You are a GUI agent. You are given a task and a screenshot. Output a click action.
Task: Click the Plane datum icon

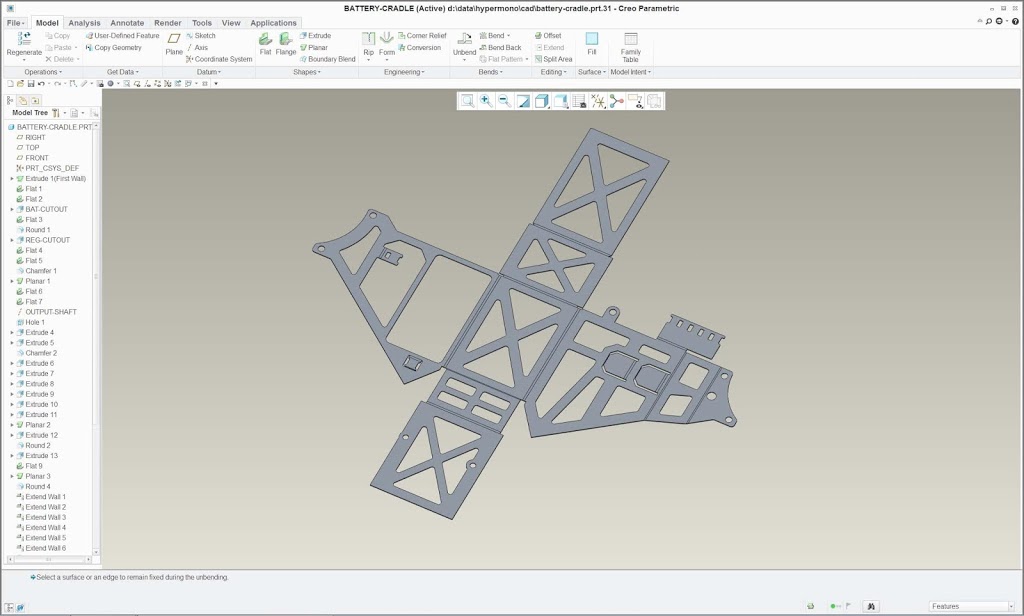tap(174, 40)
